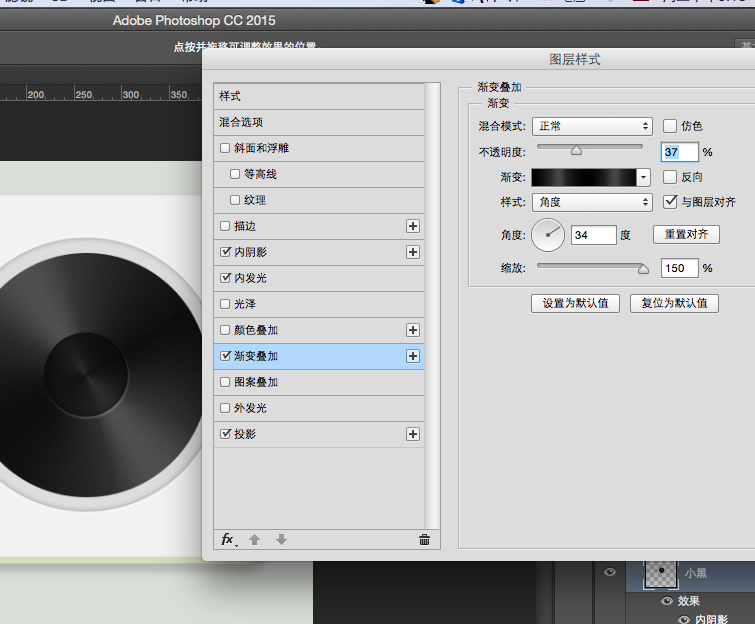Image resolution: width=755 pixels, height=624 pixels.
Task: Open the gradient picker dropdown arrow
Action: [643, 177]
